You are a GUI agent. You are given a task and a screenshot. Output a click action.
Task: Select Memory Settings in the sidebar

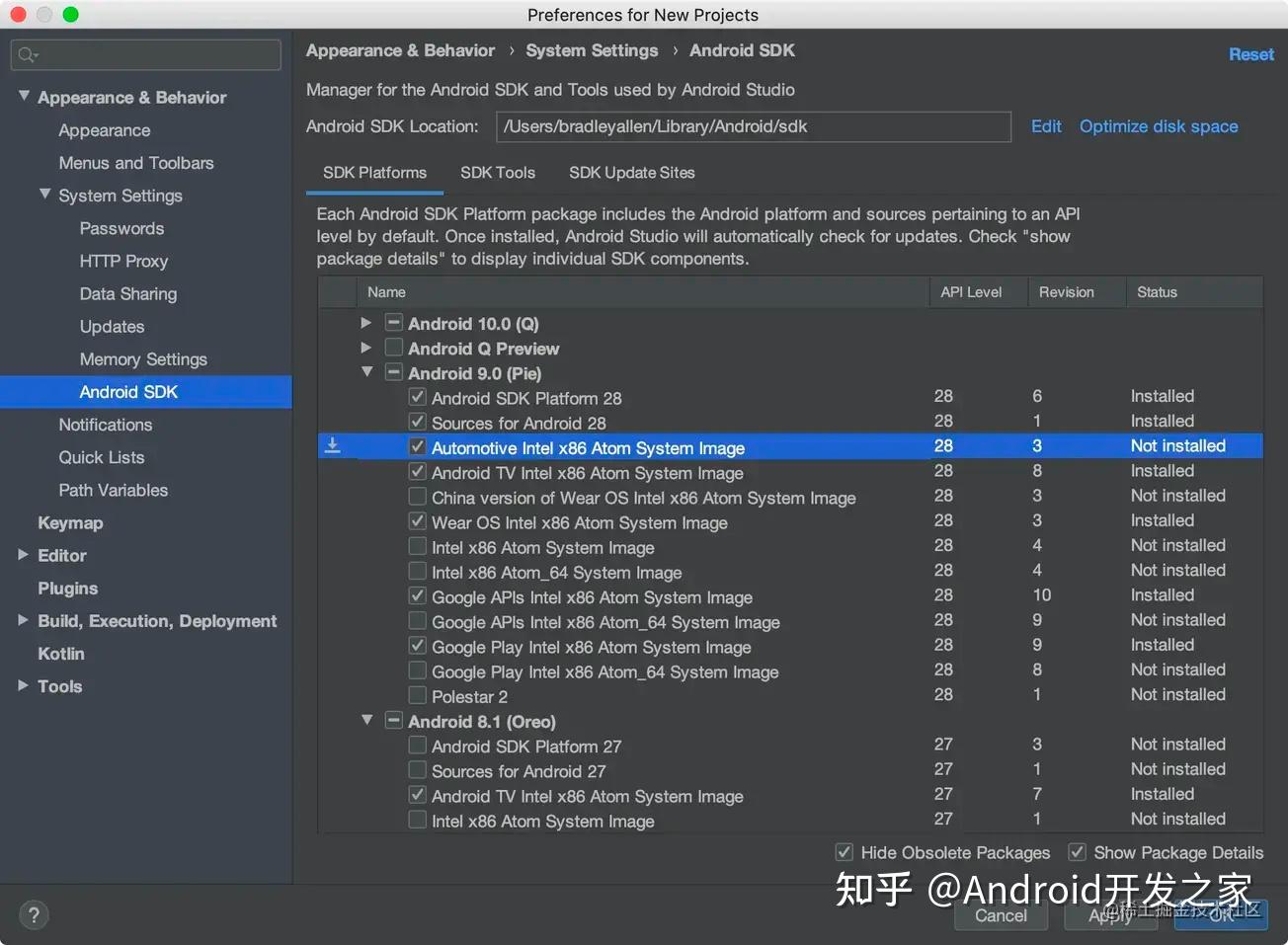pyautogui.click(x=142, y=359)
